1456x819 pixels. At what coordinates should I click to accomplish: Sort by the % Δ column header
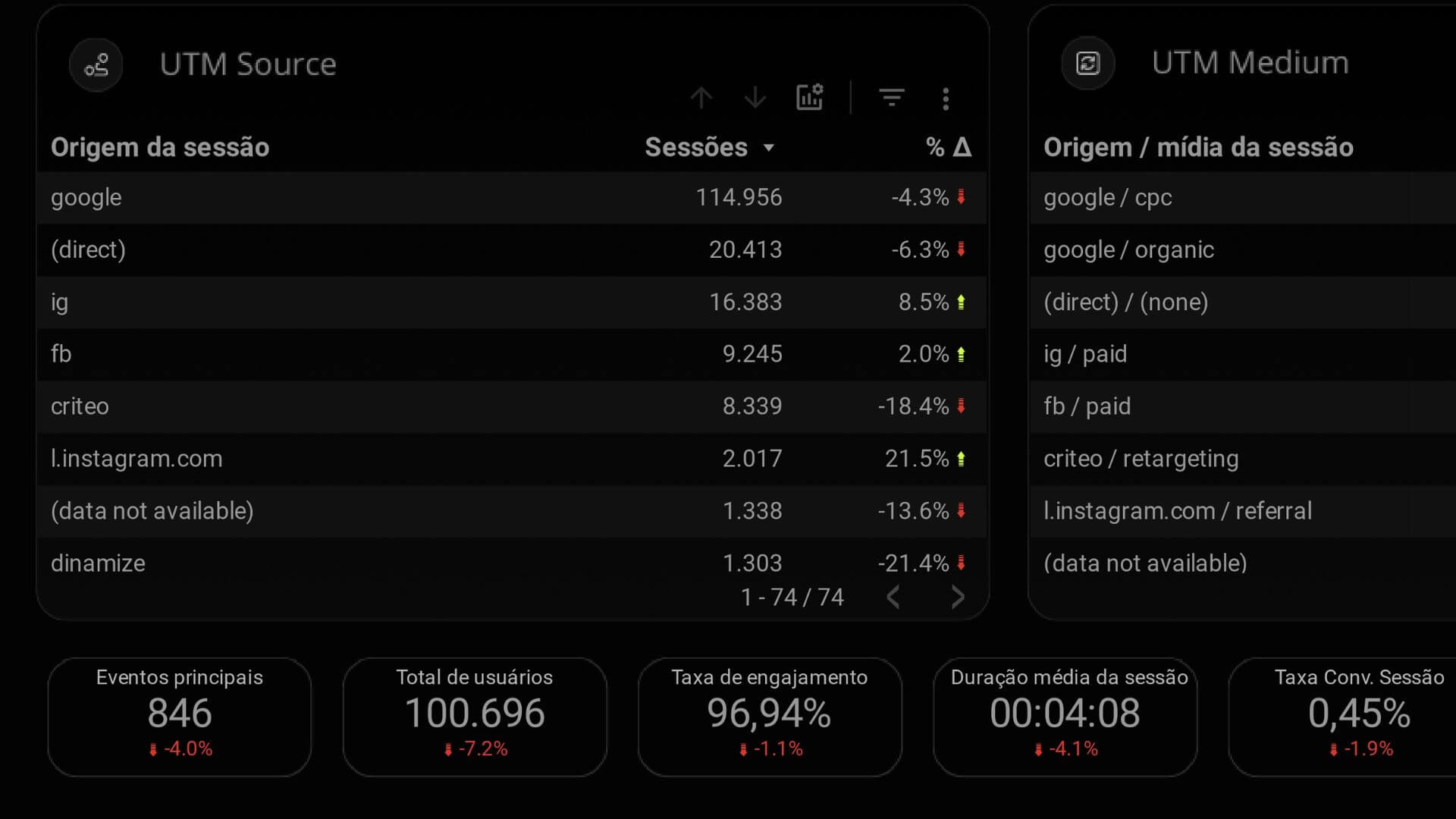click(948, 147)
